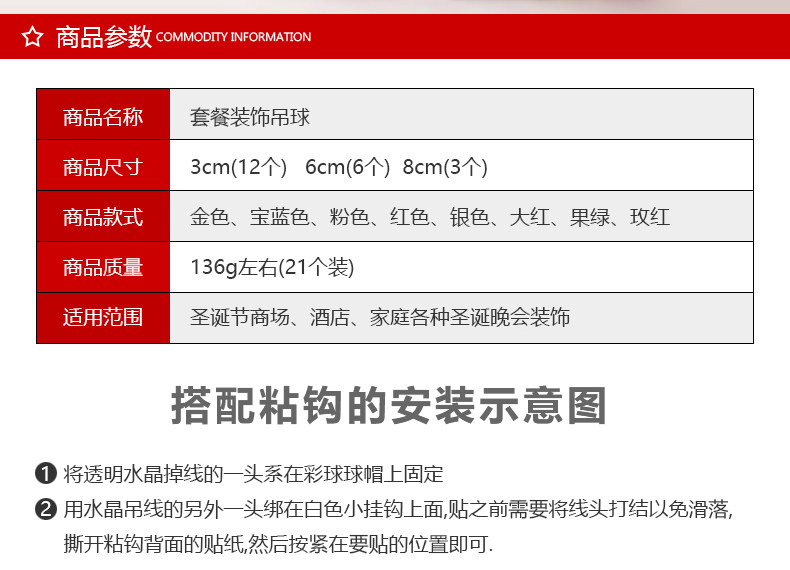Click the step 1 circled number icon

pos(46,474)
